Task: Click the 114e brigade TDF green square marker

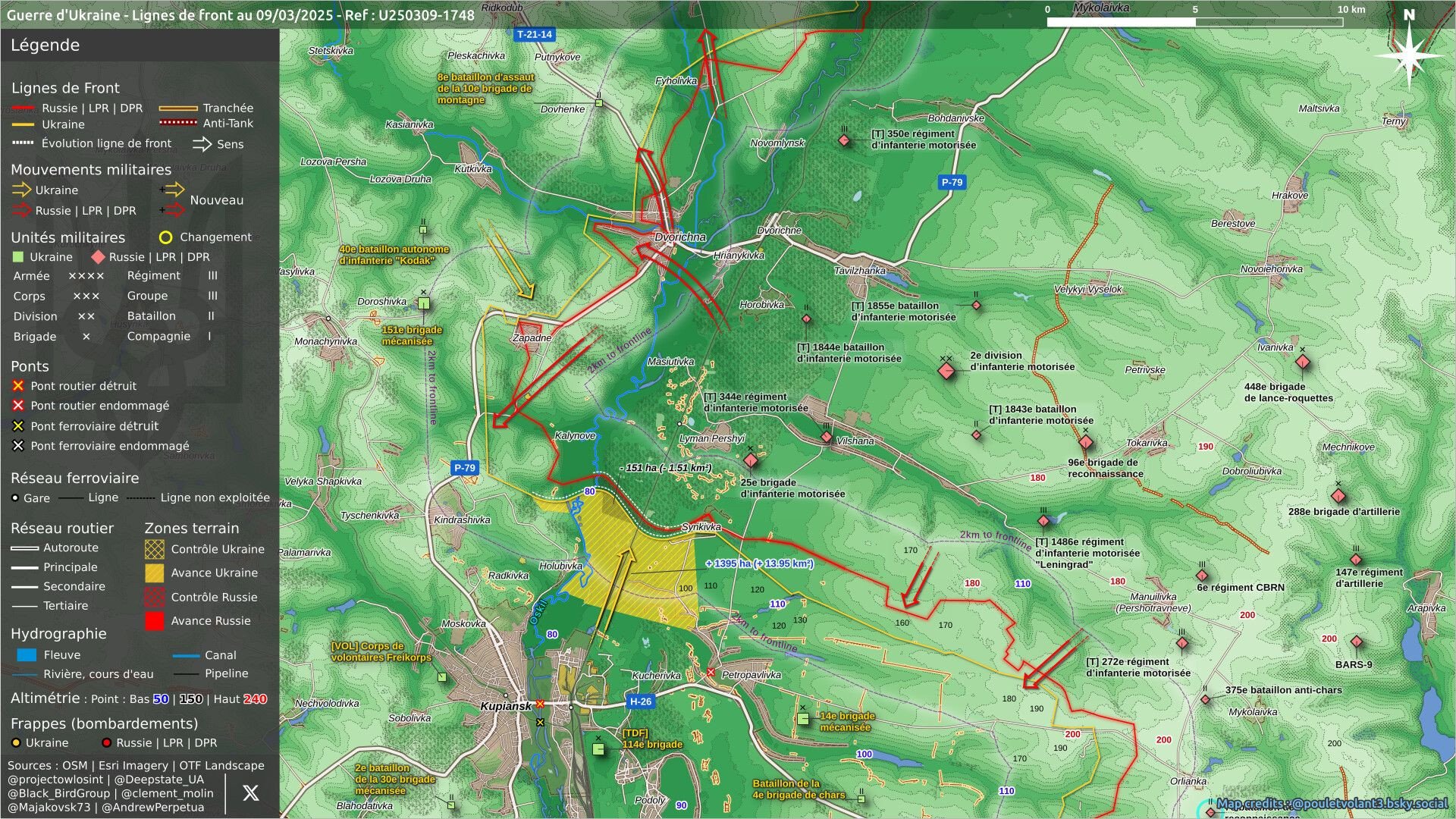Action: (598, 748)
